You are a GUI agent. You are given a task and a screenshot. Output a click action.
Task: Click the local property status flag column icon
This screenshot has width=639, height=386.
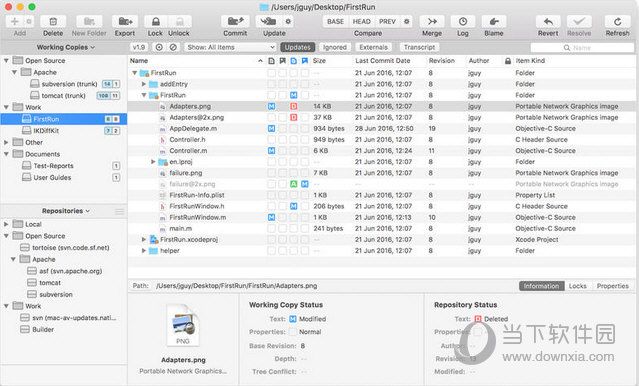point(282,61)
